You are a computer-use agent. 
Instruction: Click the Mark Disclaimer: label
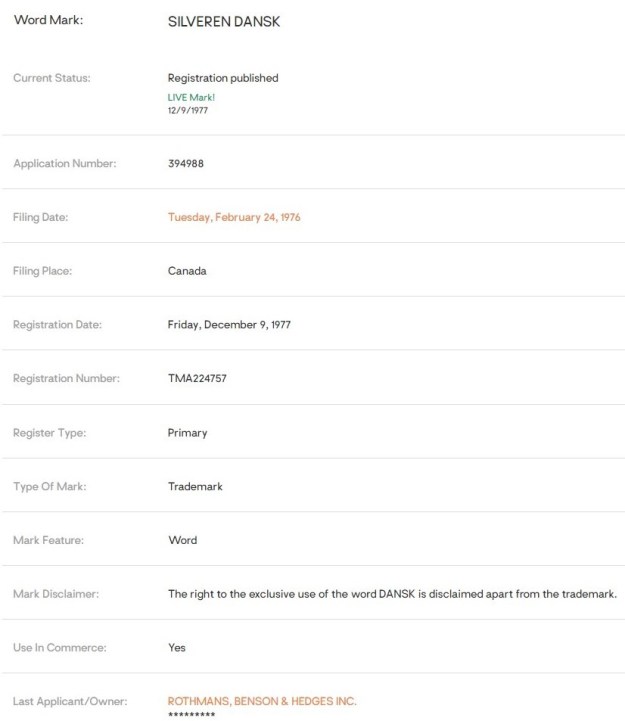[57, 594]
